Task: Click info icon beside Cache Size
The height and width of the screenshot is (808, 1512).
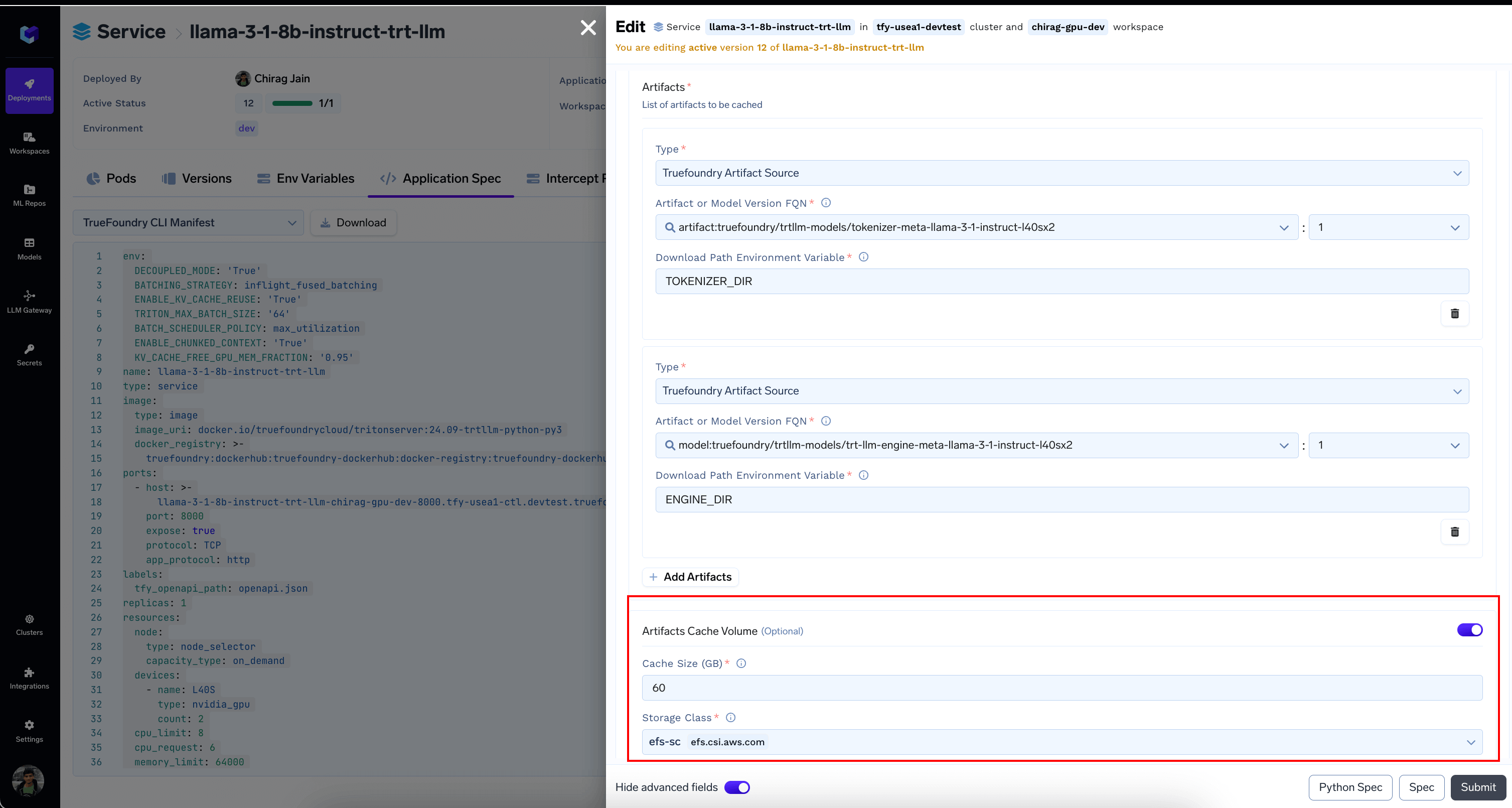Action: coord(741,663)
